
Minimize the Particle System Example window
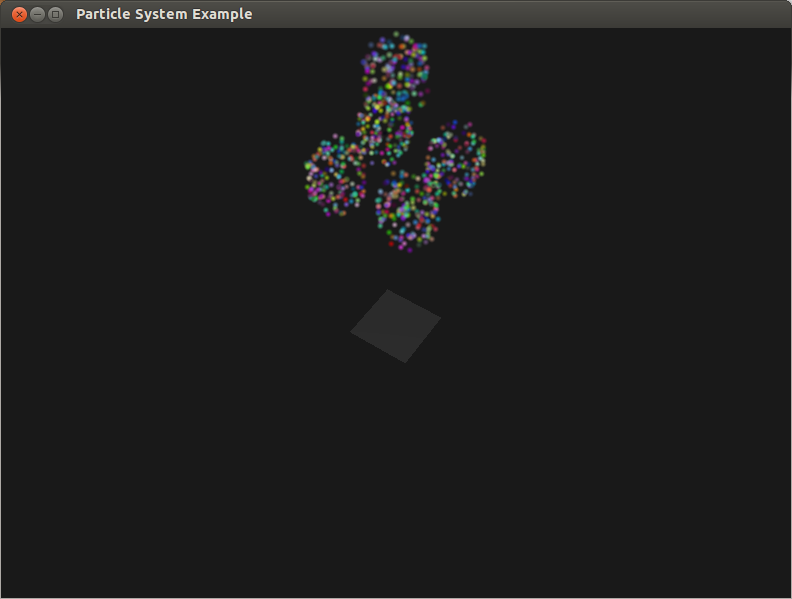click(x=37, y=14)
